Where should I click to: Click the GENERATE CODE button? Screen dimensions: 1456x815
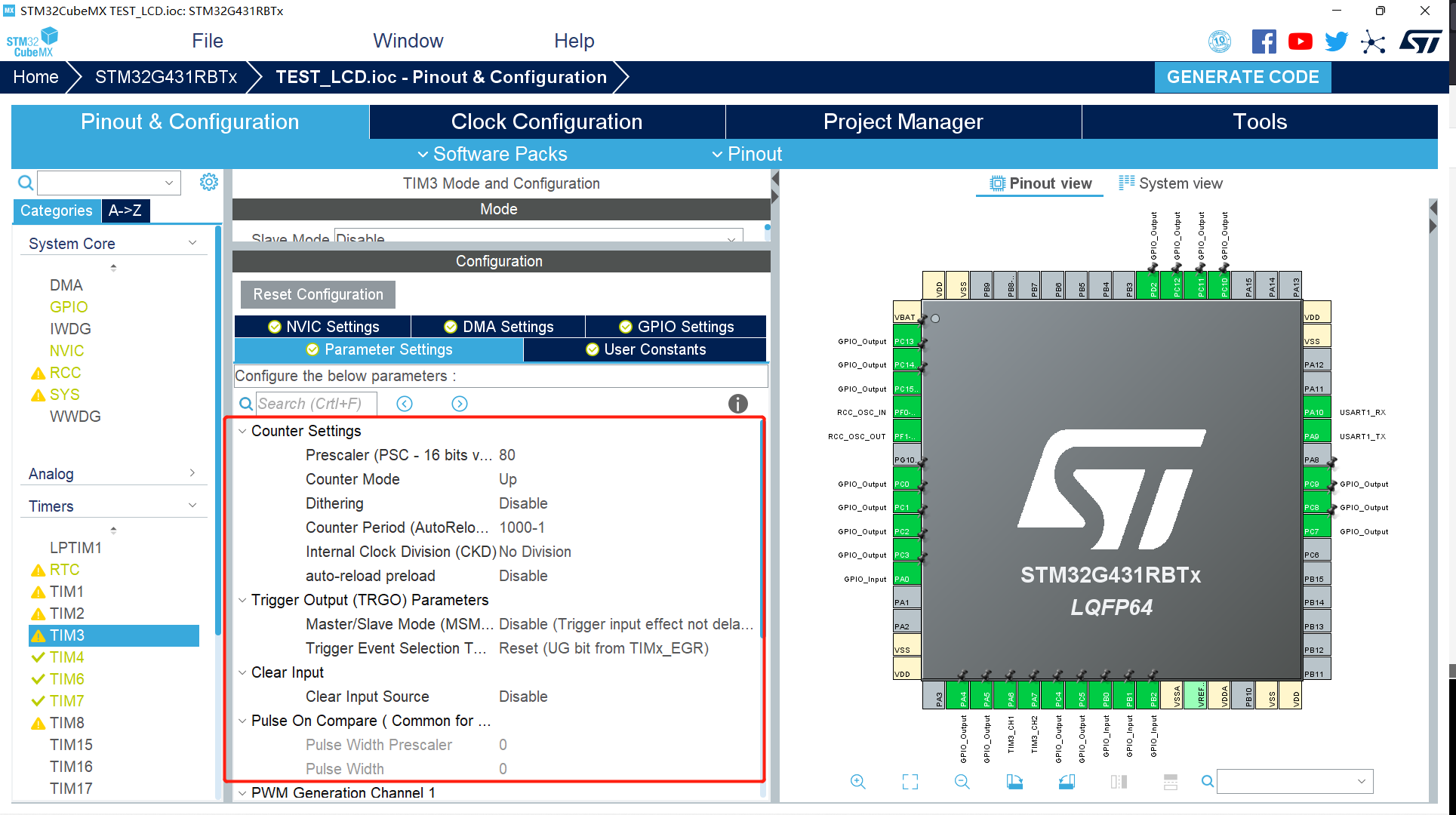[x=1242, y=77]
